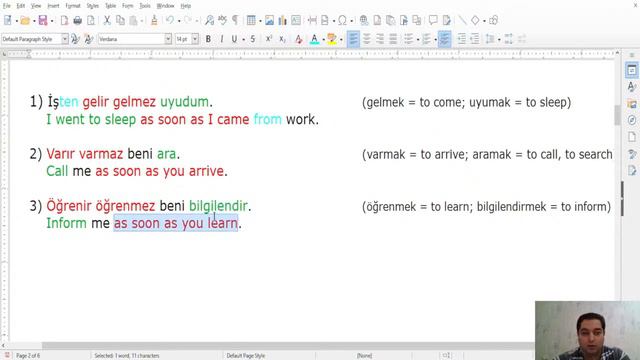
Task: Open the Highlighting Color dropdown arrow
Action: tap(341, 40)
